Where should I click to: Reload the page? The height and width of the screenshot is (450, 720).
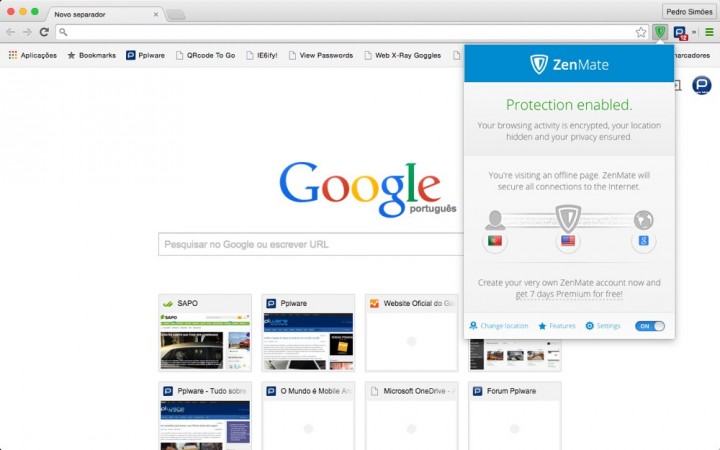(44, 32)
